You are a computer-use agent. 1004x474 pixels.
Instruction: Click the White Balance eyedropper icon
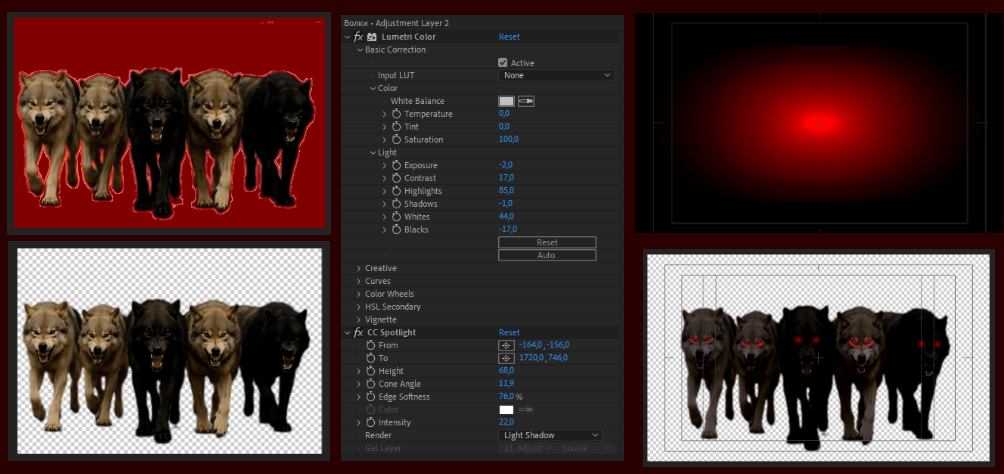(526, 101)
